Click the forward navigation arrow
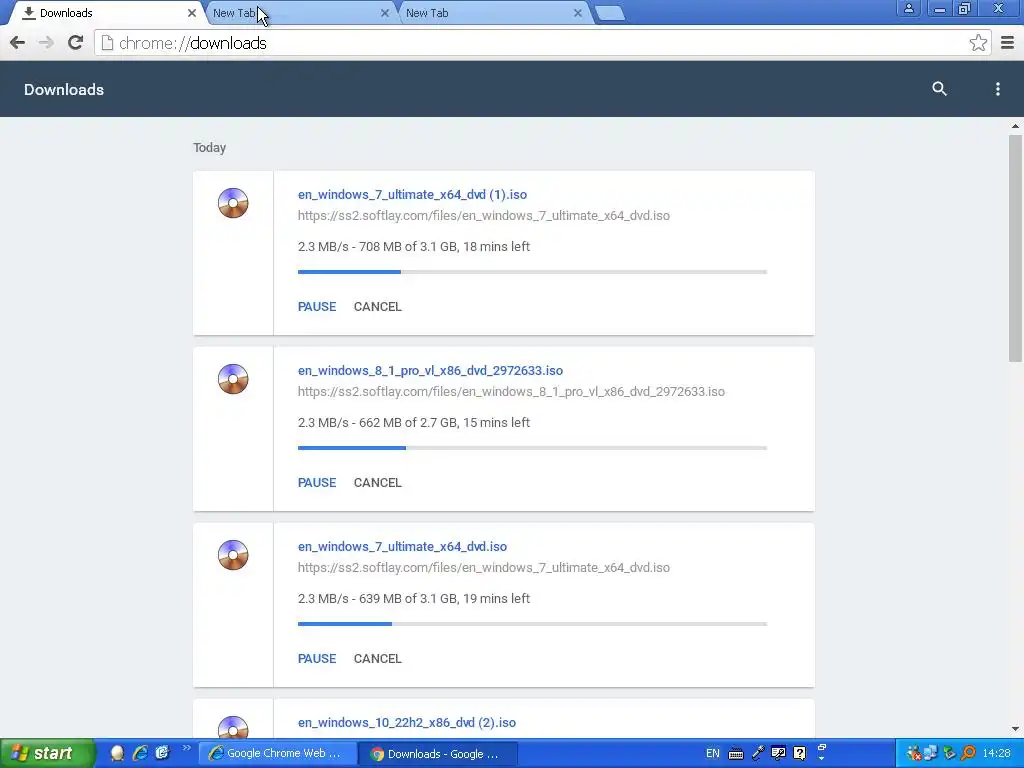The width and height of the screenshot is (1024, 768). [46, 43]
